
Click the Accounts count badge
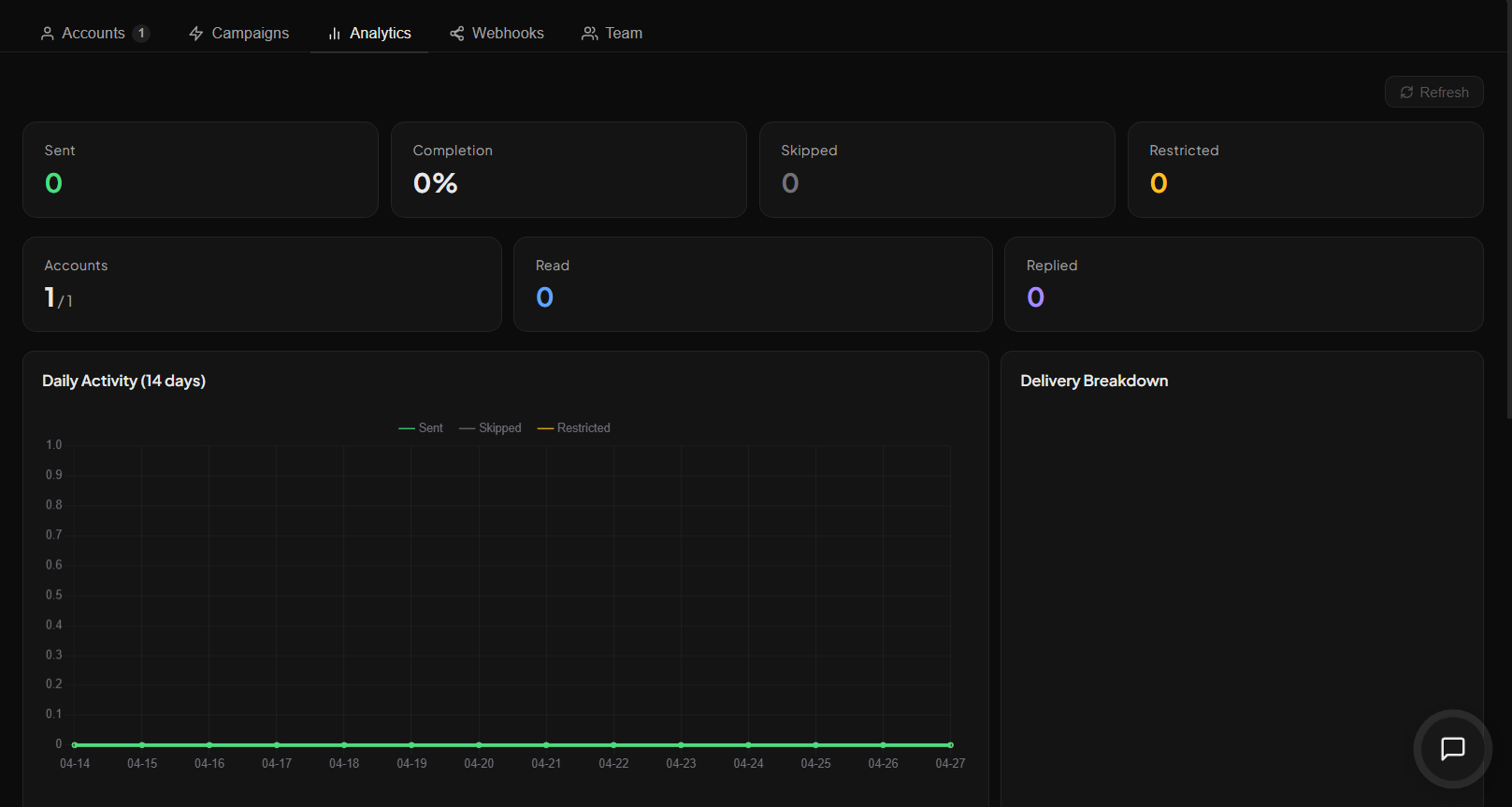[141, 34]
